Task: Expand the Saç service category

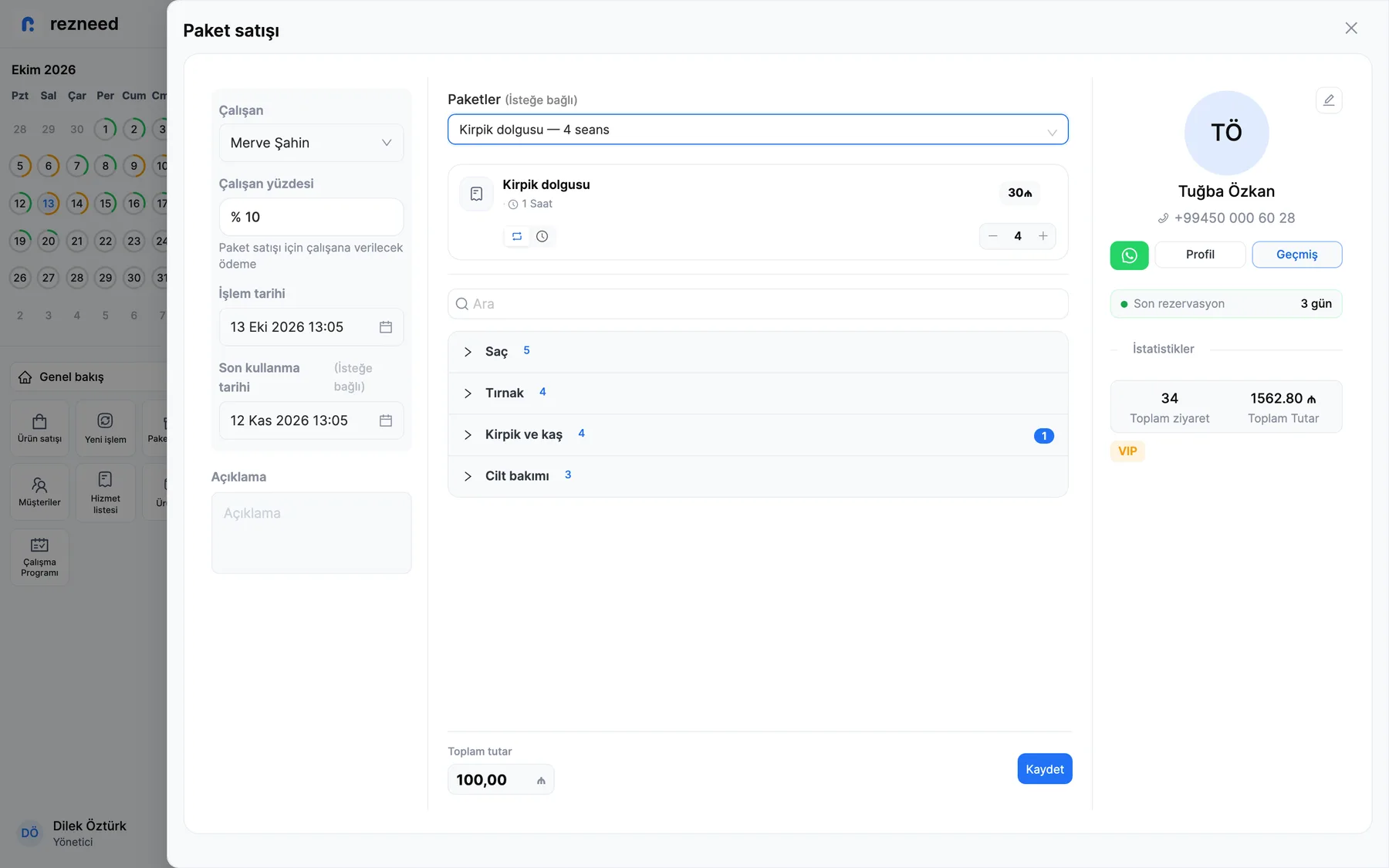Action: [758, 352]
